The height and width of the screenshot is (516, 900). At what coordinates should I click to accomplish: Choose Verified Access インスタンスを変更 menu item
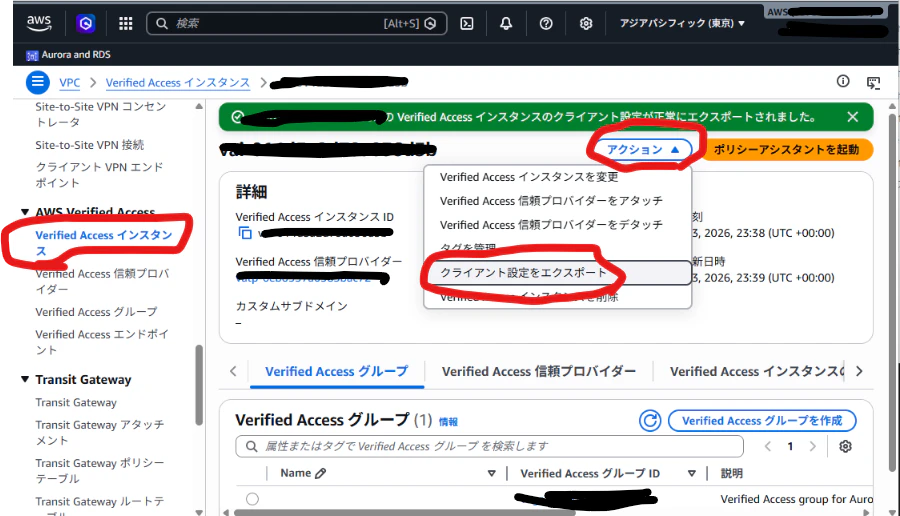557,177
